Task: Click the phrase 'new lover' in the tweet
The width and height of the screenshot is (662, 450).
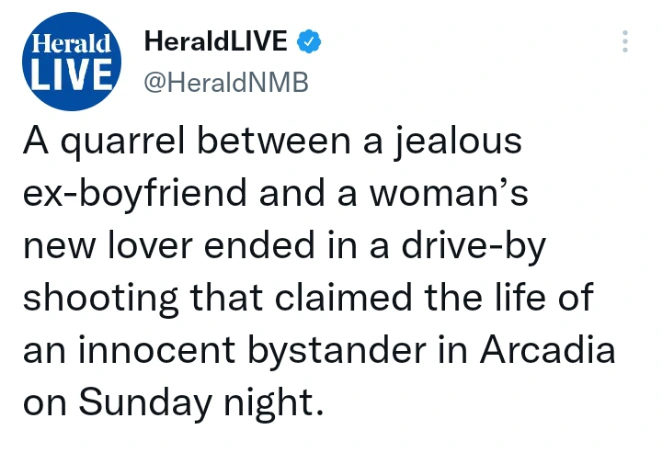Action: (x=108, y=245)
